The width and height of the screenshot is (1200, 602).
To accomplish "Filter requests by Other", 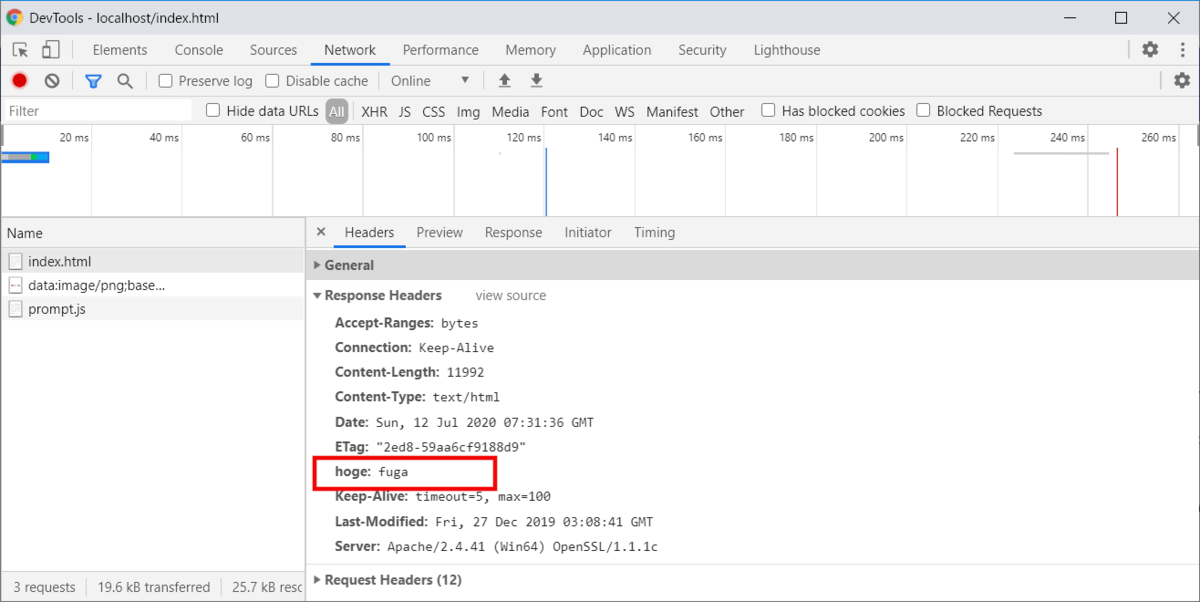I will 727,111.
